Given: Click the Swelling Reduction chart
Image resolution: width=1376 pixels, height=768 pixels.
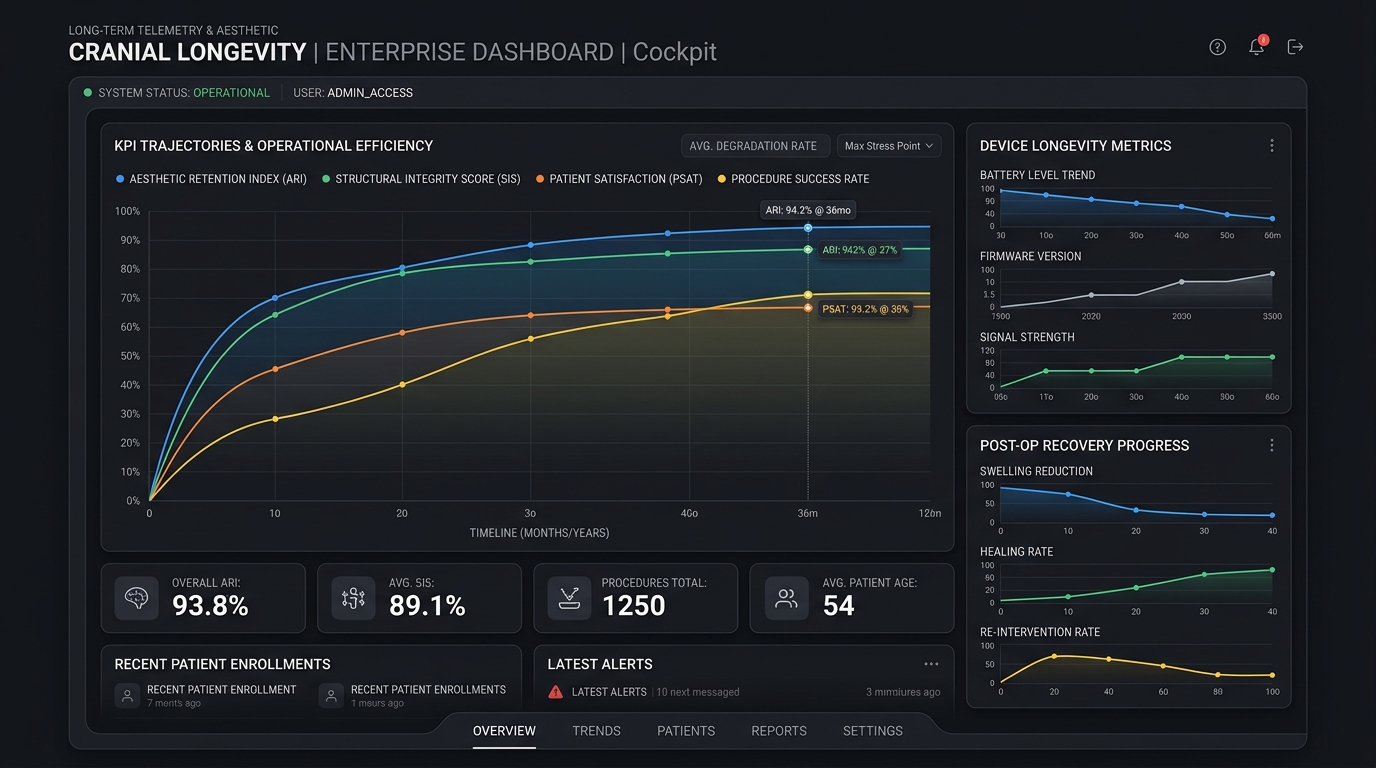Looking at the screenshot, I should coord(1137,504).
